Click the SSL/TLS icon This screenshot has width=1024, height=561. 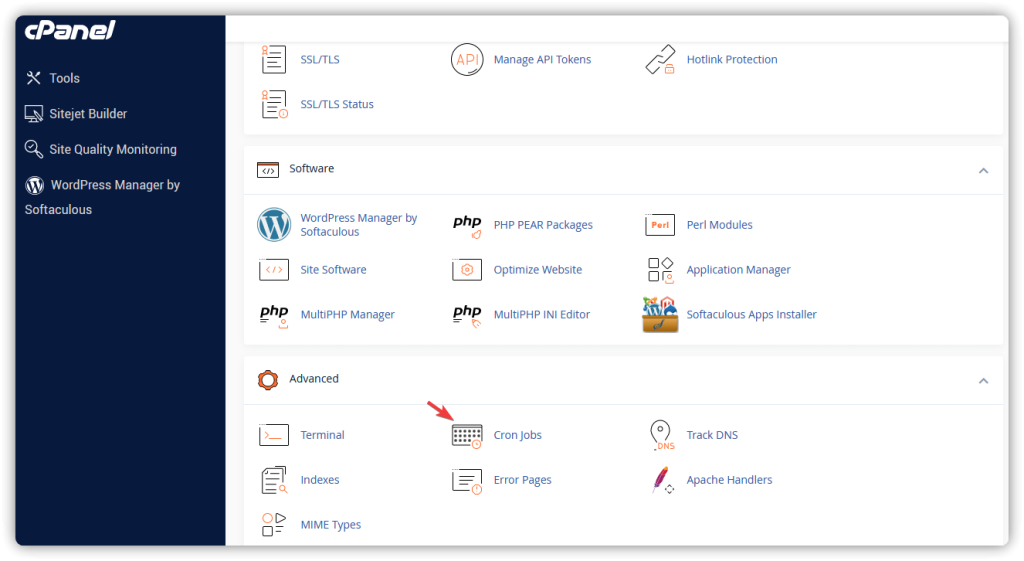(274, 59)
